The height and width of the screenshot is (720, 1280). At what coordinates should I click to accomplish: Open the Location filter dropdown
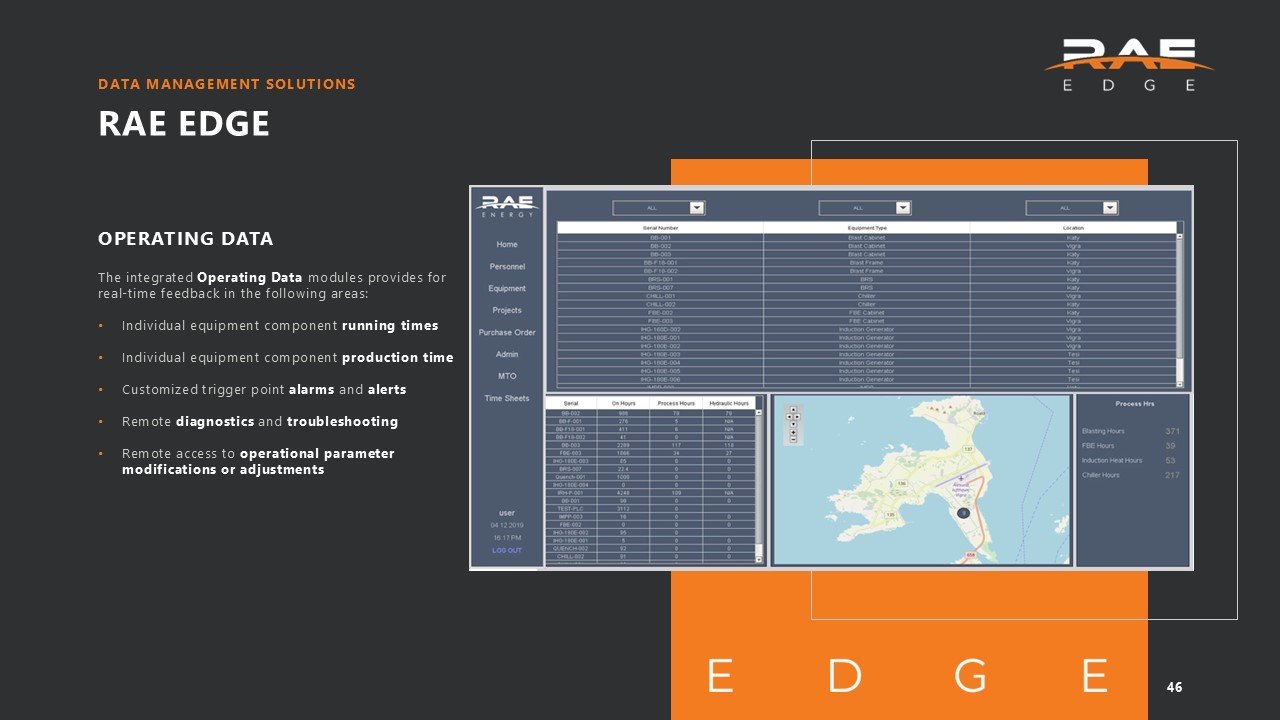(1072, 208)
